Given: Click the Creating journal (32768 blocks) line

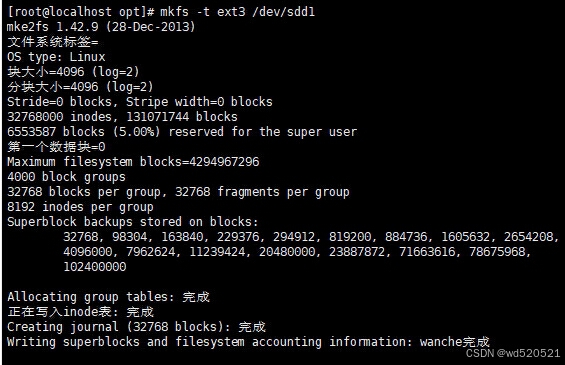Looking at the screenshot, I should 136,327.
